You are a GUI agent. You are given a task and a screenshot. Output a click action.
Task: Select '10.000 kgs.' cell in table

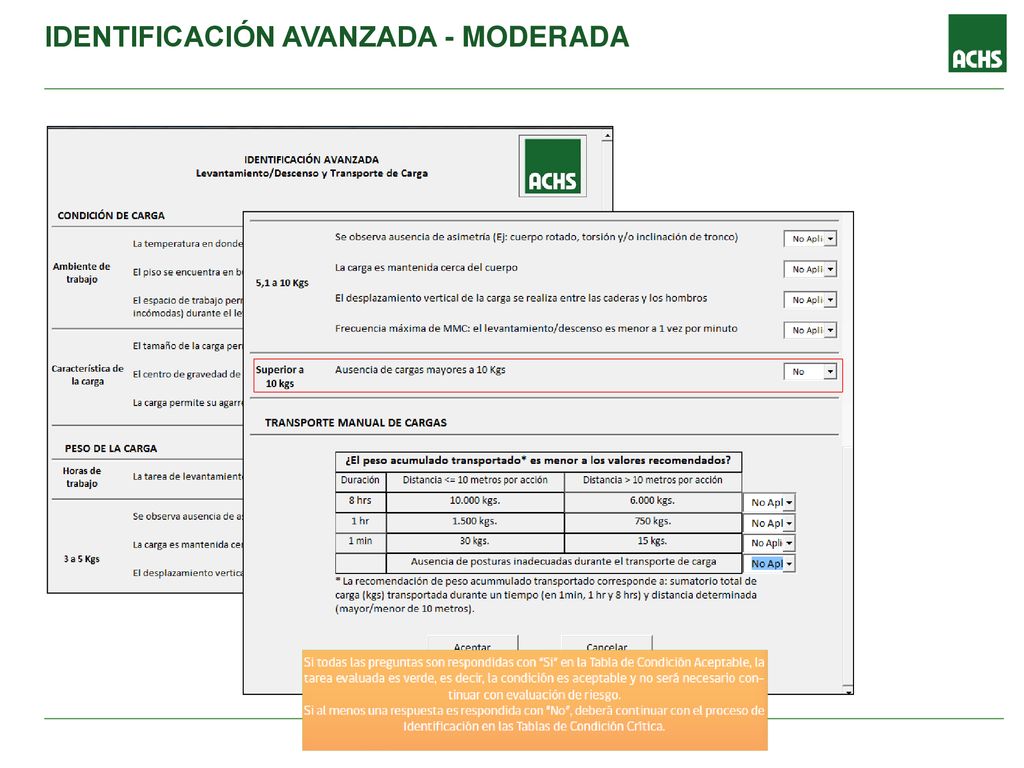tap(475, 501)
